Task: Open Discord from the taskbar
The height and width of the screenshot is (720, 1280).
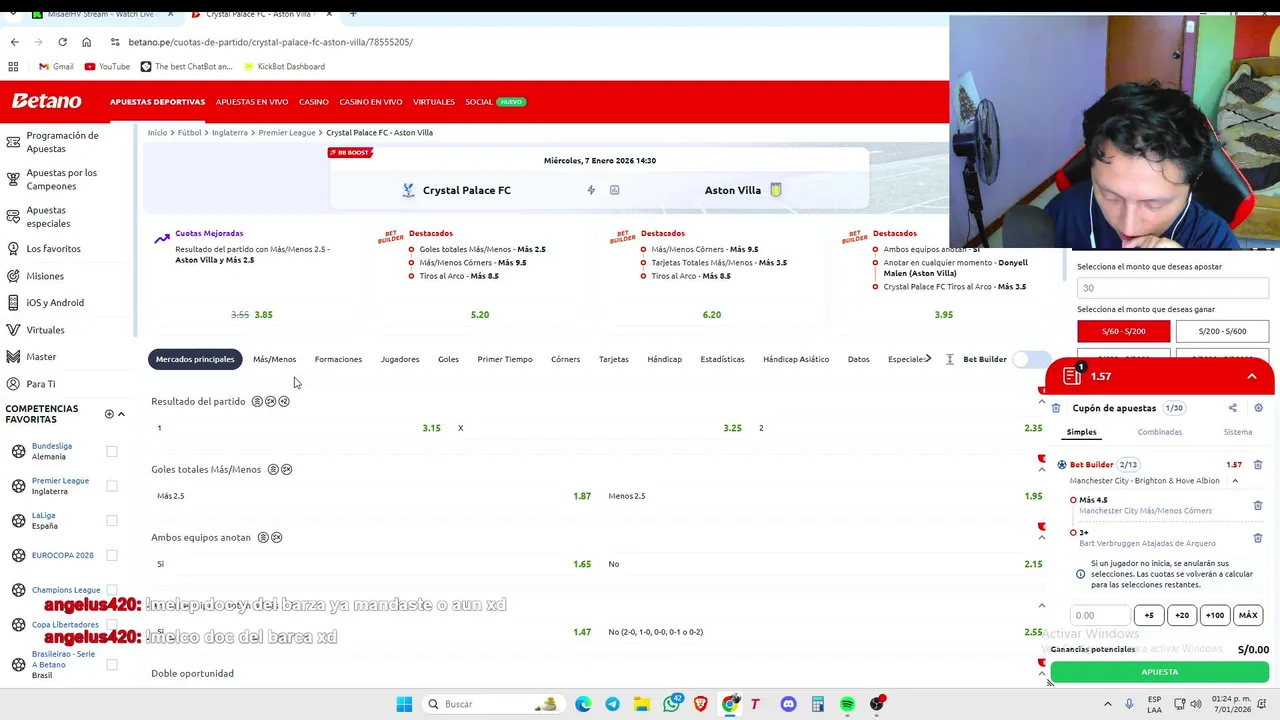Action: tap(788, 704)
